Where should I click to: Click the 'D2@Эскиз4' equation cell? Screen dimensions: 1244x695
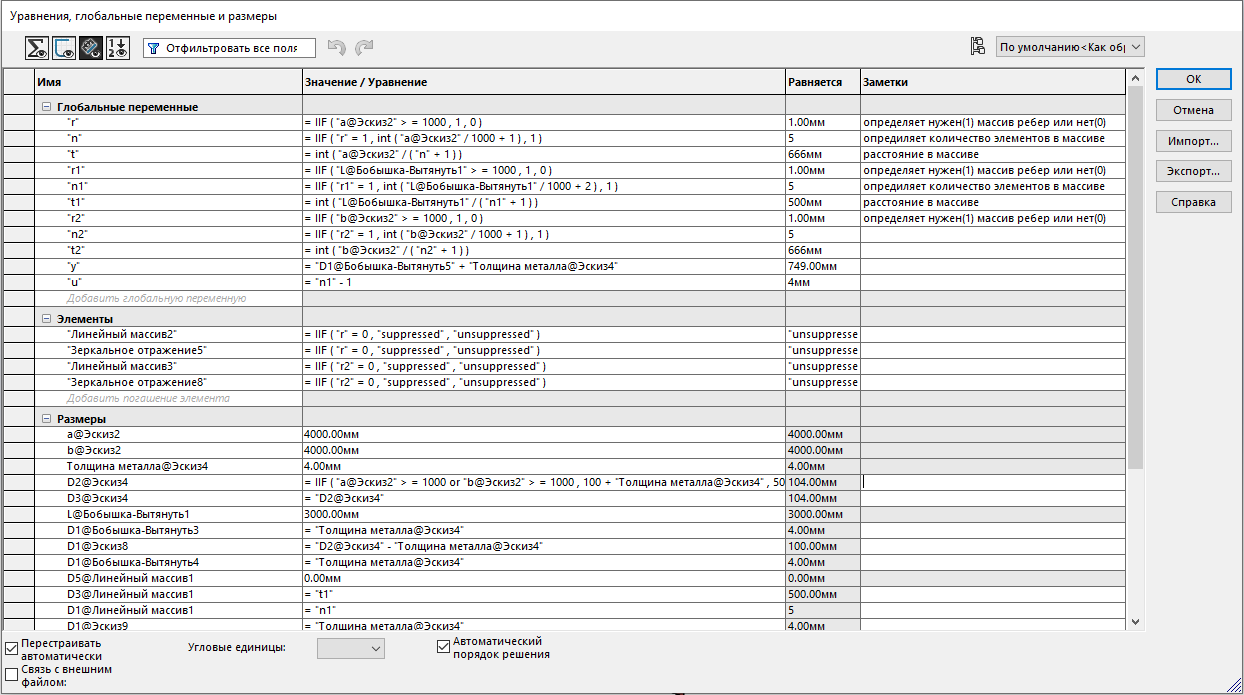[x=544, y=482]
